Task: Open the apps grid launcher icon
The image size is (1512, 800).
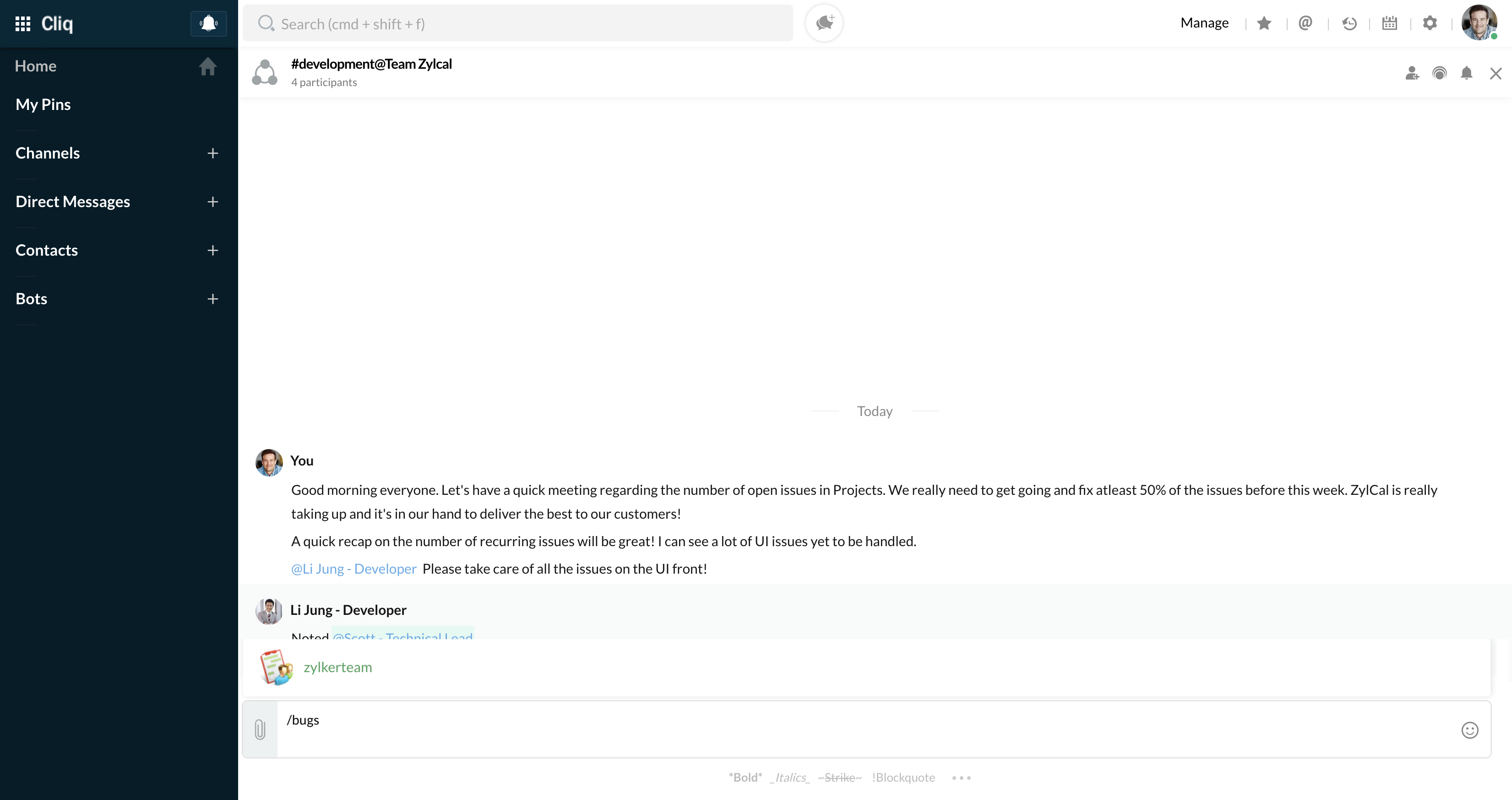Action: [x=23, y=23]
